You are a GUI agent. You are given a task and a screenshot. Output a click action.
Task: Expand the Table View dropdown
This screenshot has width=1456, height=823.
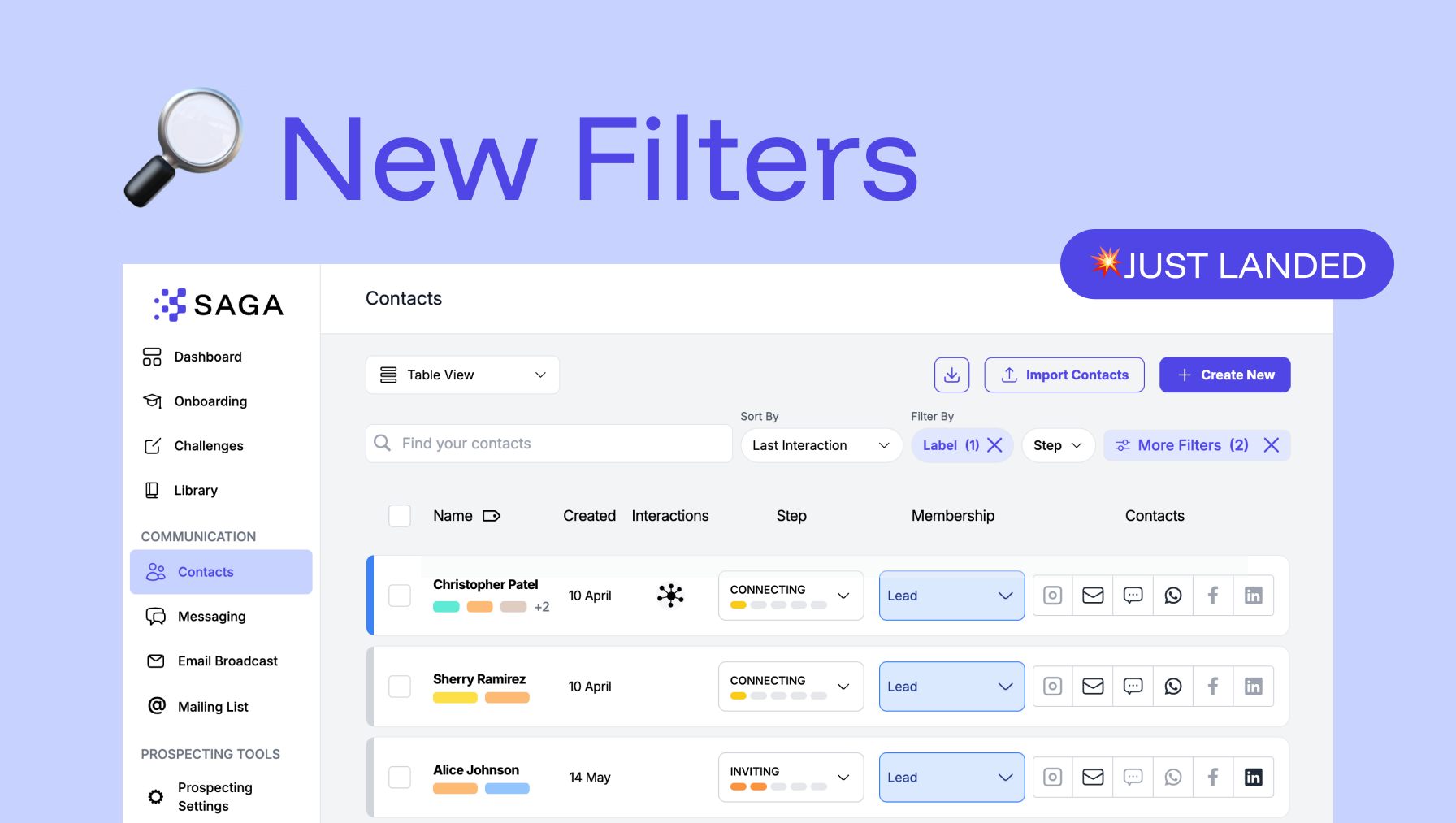(462, 375)
